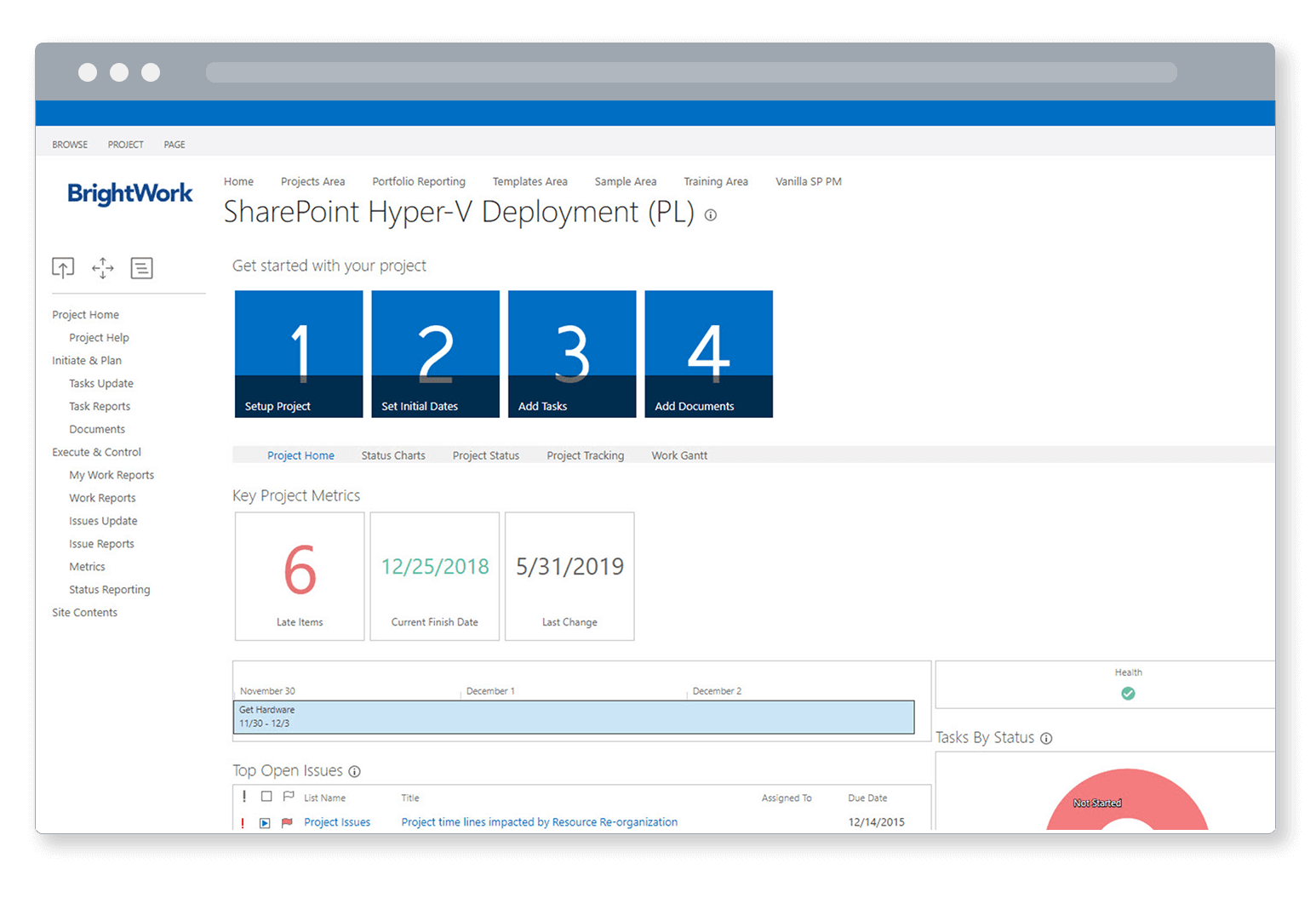Open the Work Gantt tab
1316x915 pixels.
(x=678, y=455)
